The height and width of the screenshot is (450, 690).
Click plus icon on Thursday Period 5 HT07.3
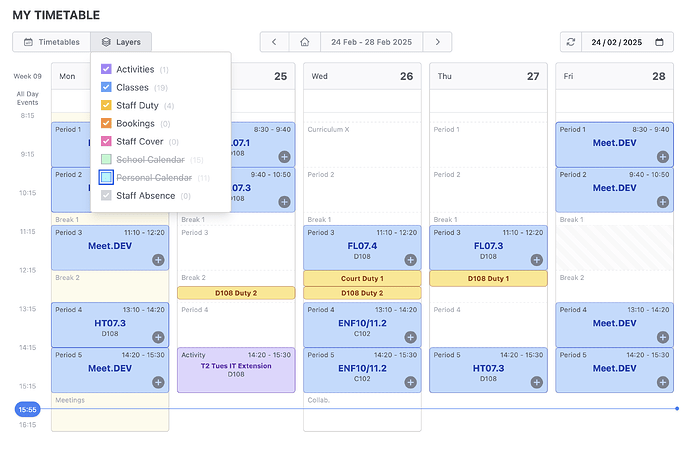[536, 382]
